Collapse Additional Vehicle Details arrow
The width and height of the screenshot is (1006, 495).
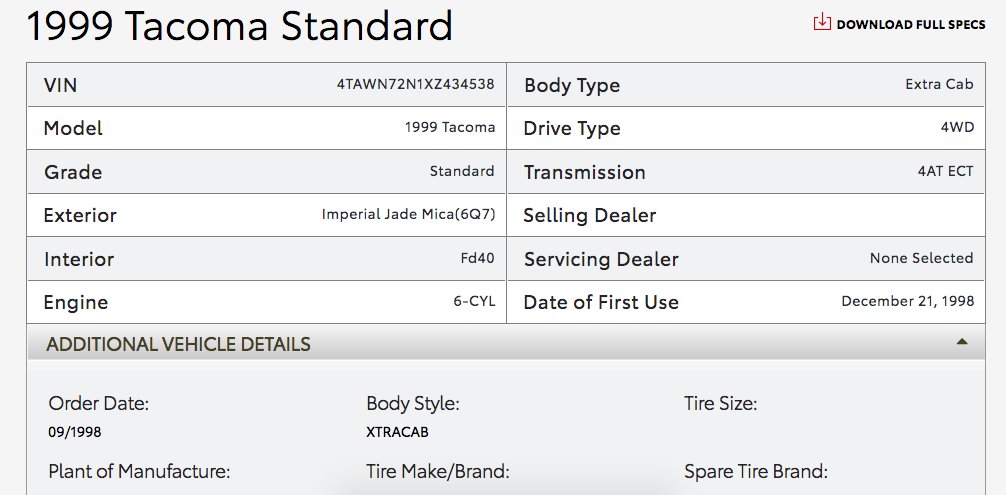(962, 342)
